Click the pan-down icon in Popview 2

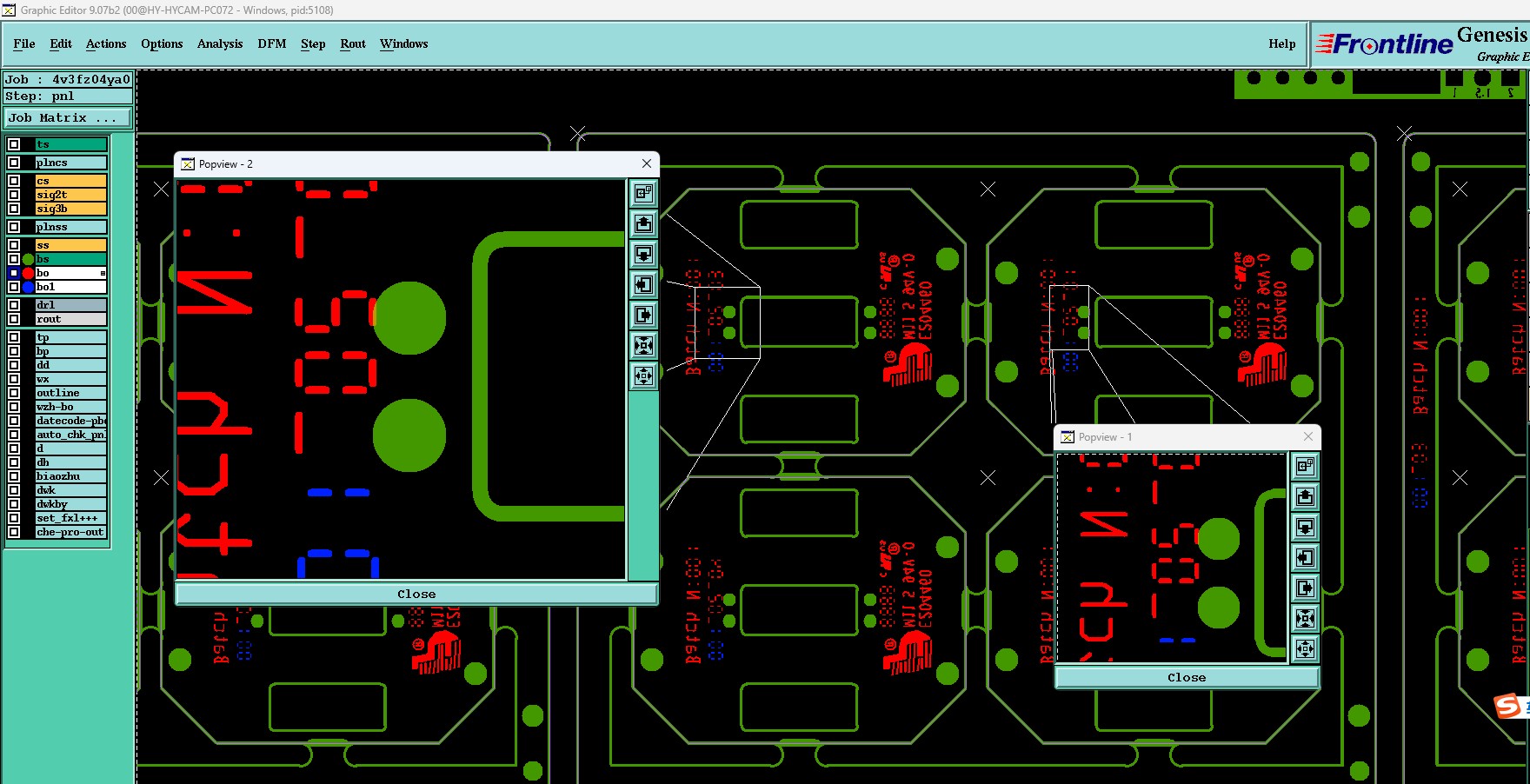pyautogui.click(x=643, y=254)
